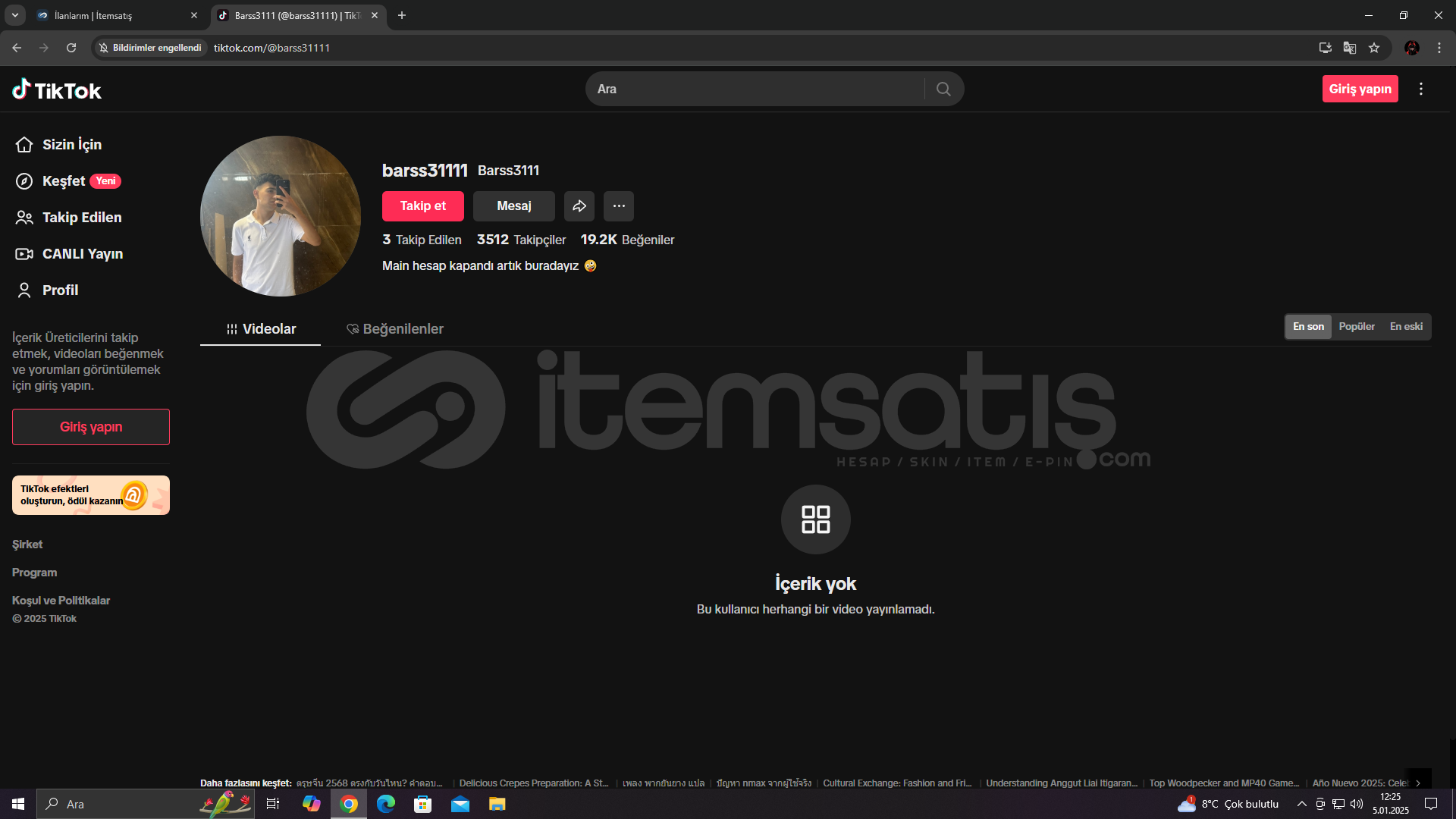This screenshot has width=1456, height=819.
Task: Advance the discover links with right arrow
Action: [x=1417, y=783]
